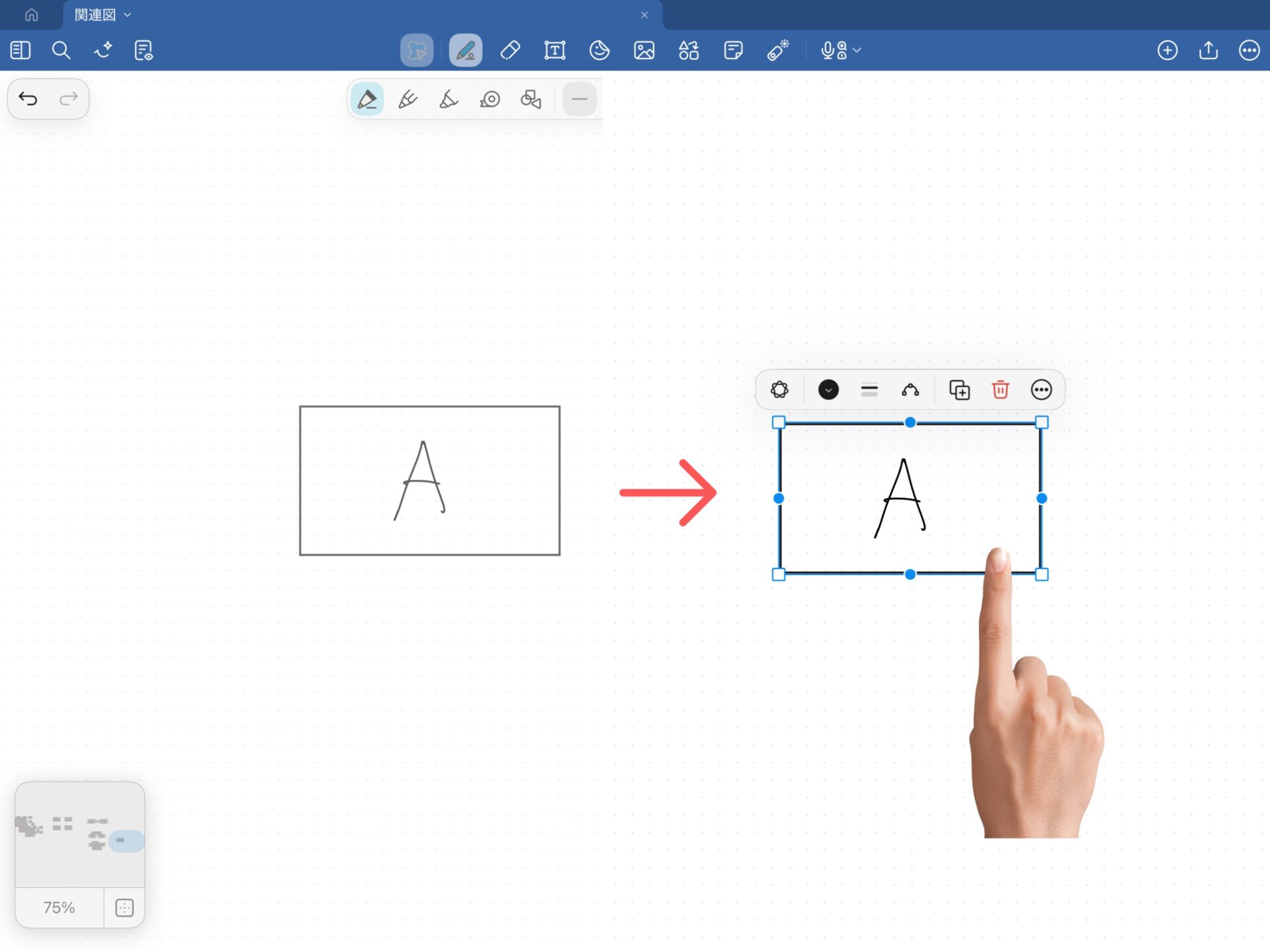This screenshot has width=1270, height=952.
Task: Select the text box tool
Action: [x=554, y=50]
